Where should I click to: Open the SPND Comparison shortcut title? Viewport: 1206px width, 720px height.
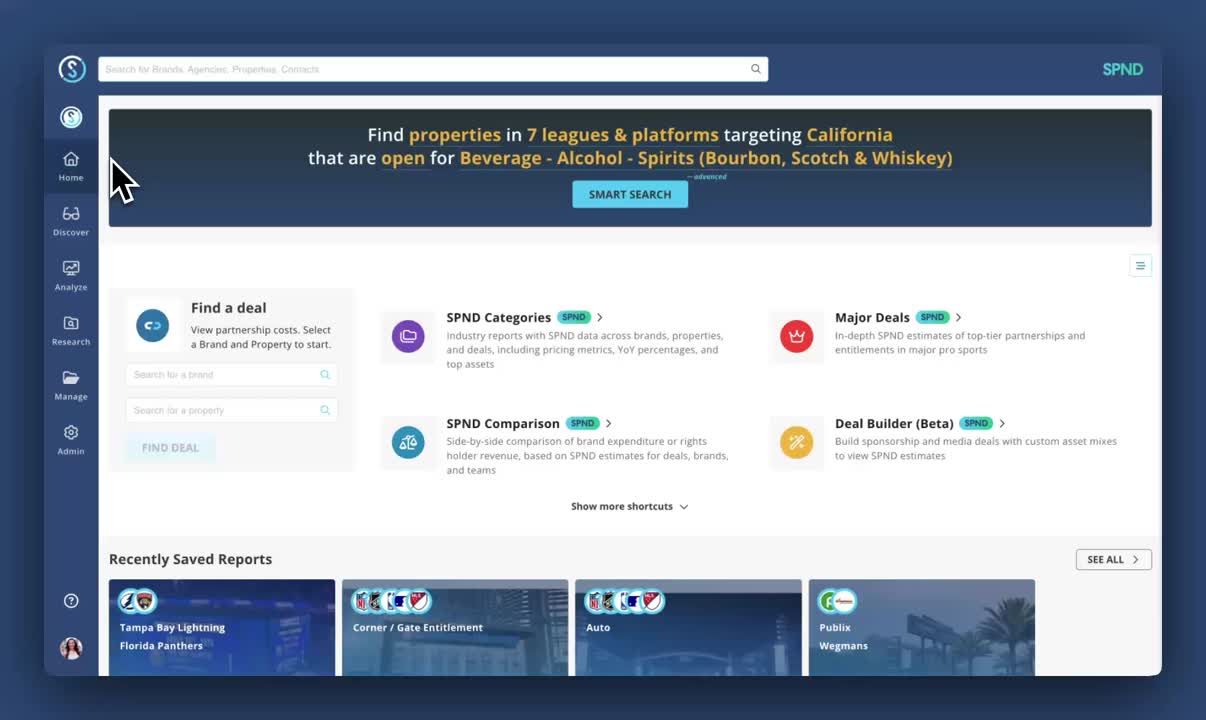(x=503, y=423)
